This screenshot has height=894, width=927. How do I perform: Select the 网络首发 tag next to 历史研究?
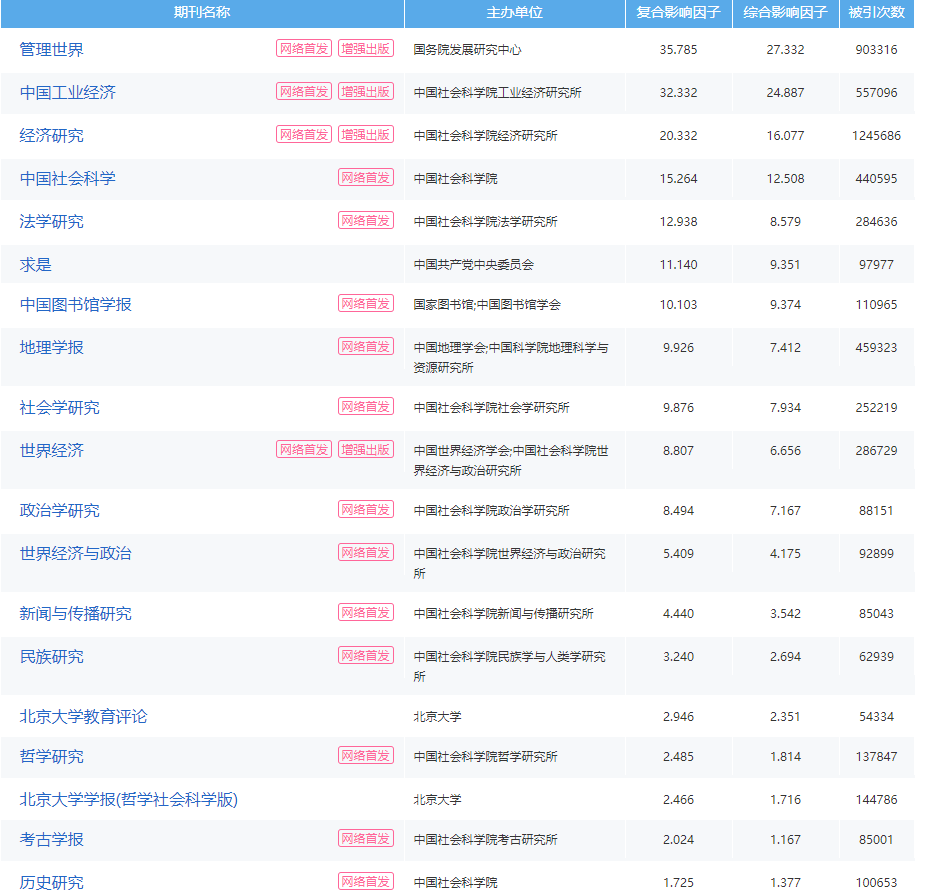[365, 883]
